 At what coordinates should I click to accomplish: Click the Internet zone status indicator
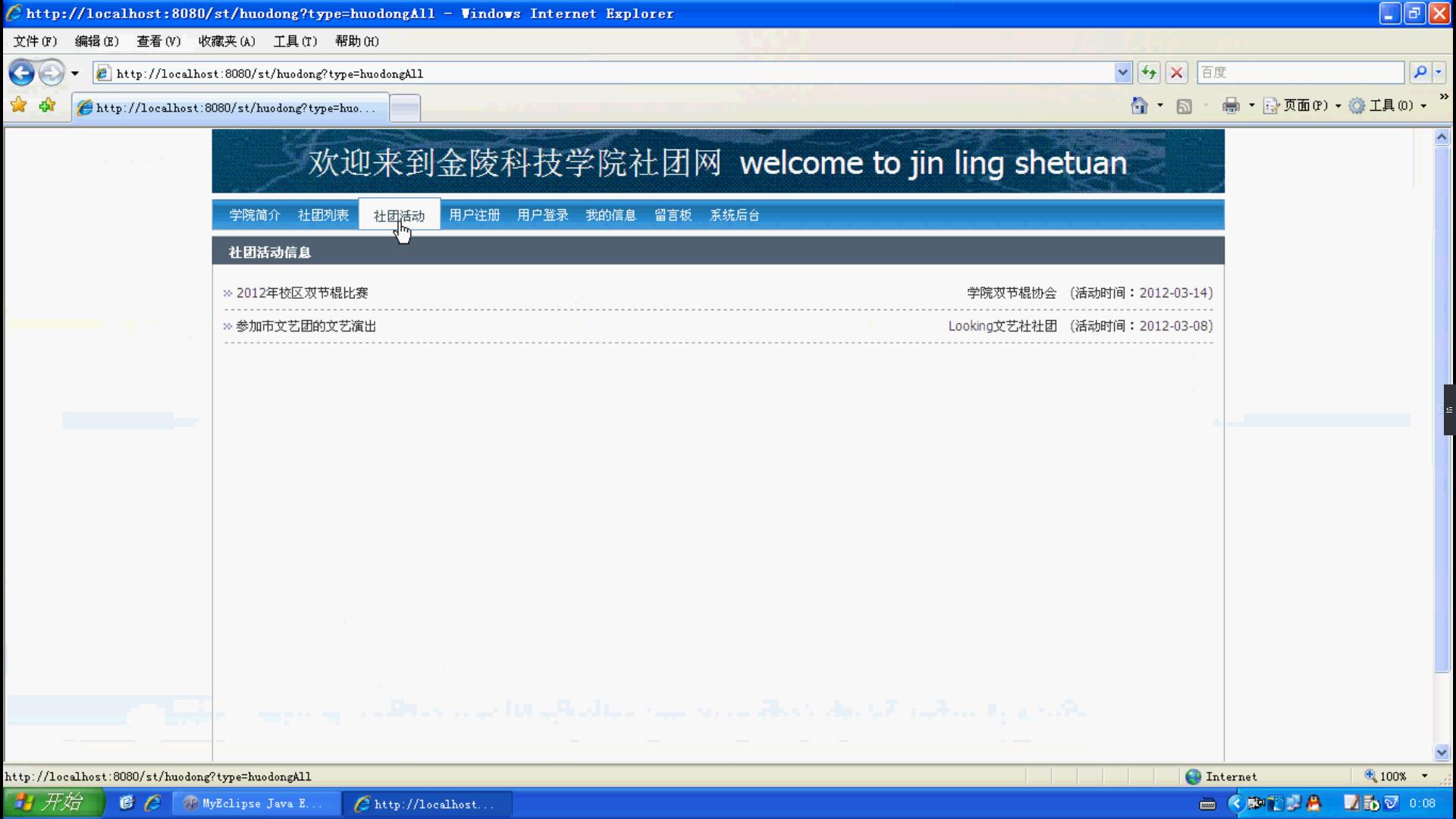click(1221, 777)
